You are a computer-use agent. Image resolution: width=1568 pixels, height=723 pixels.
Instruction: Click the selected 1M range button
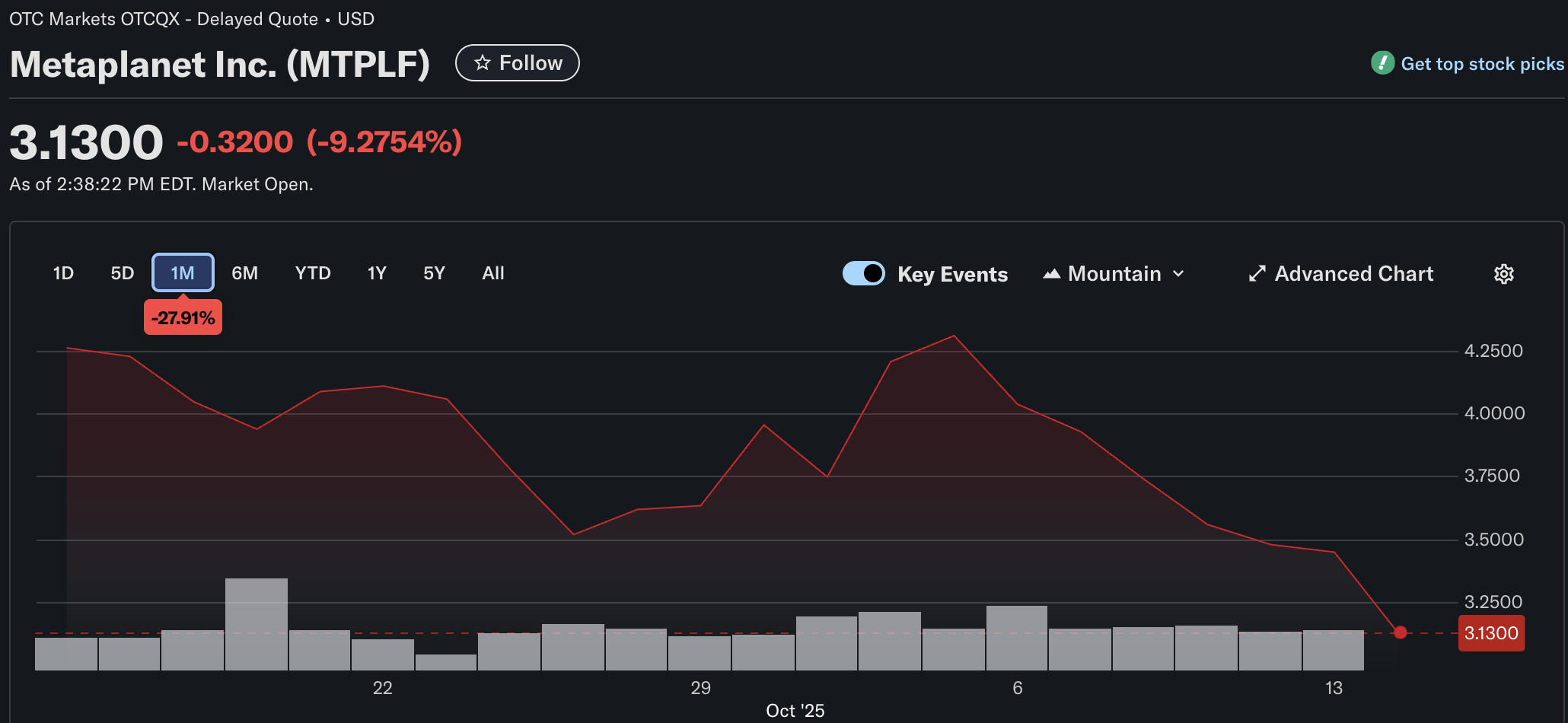pos(183,273)
